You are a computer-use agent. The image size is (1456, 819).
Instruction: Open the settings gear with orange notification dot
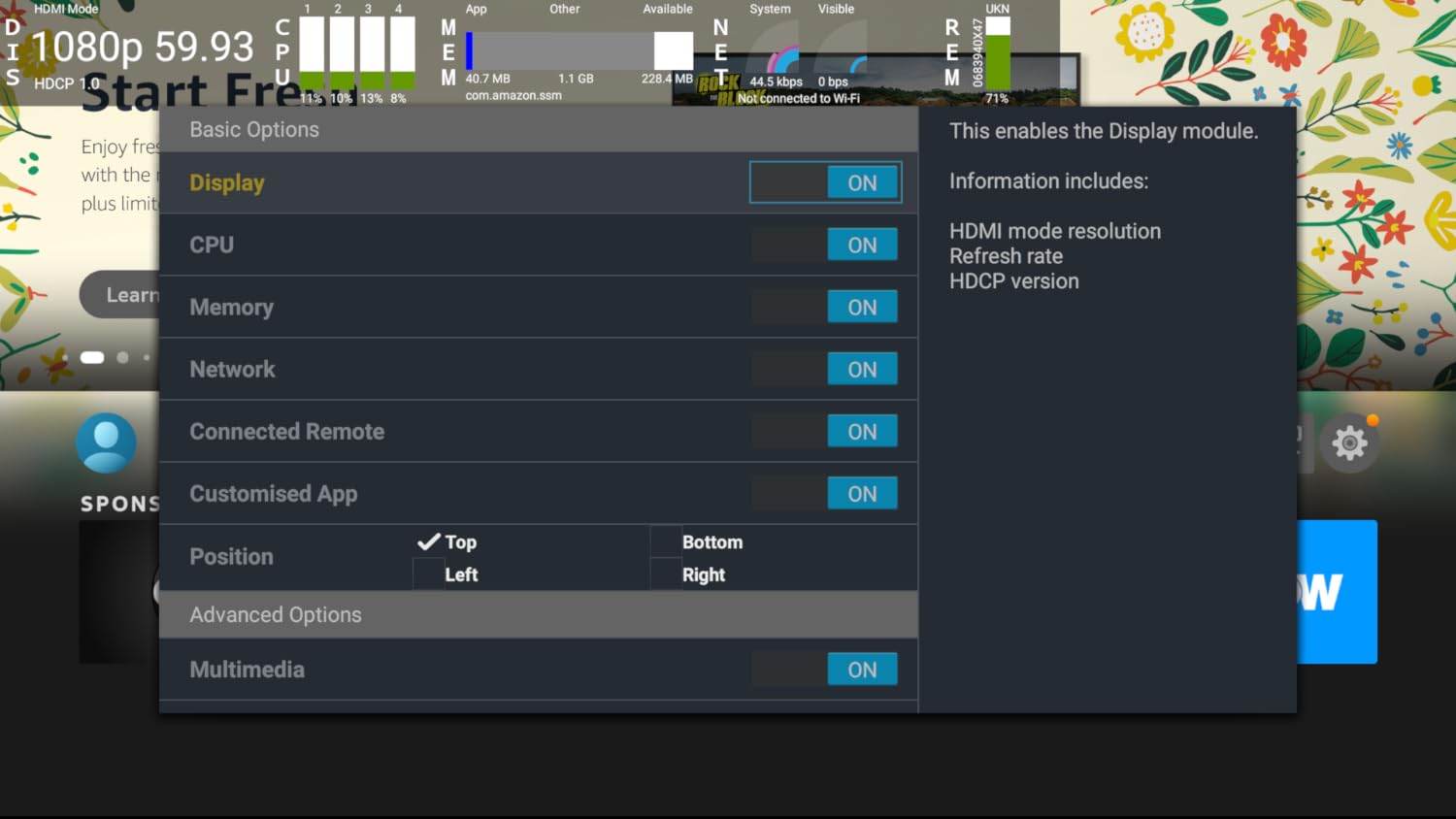click(1350, 442)
